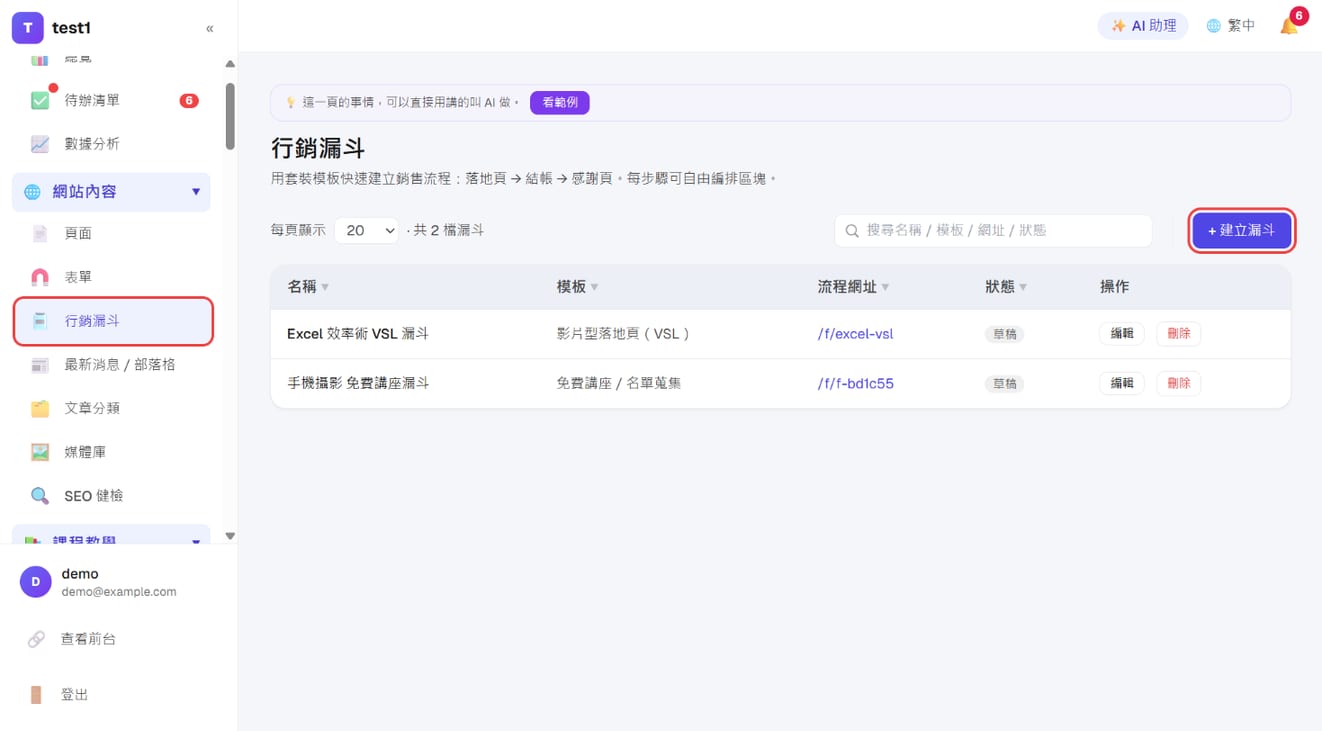
Task: Click the 待辦清單 checklist icon
Action: 40,100
